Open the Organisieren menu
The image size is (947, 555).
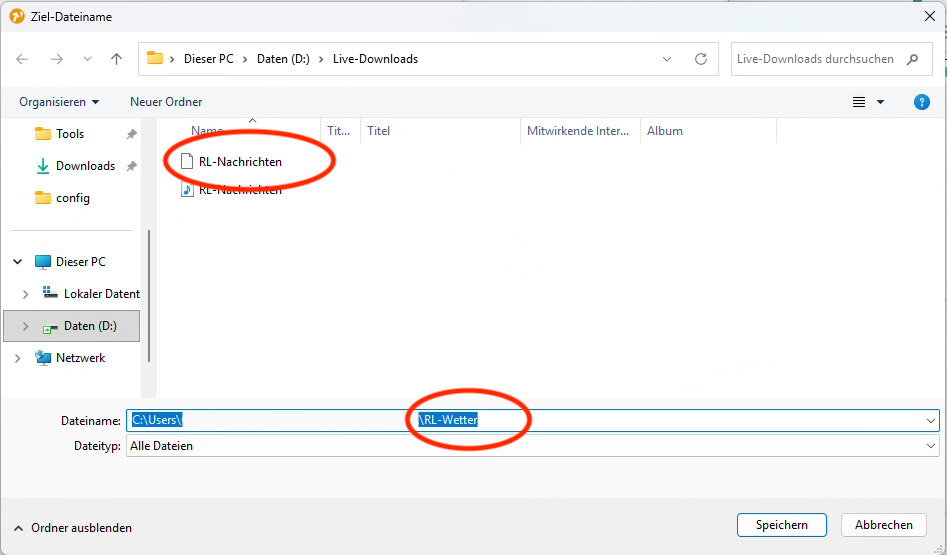59,102
